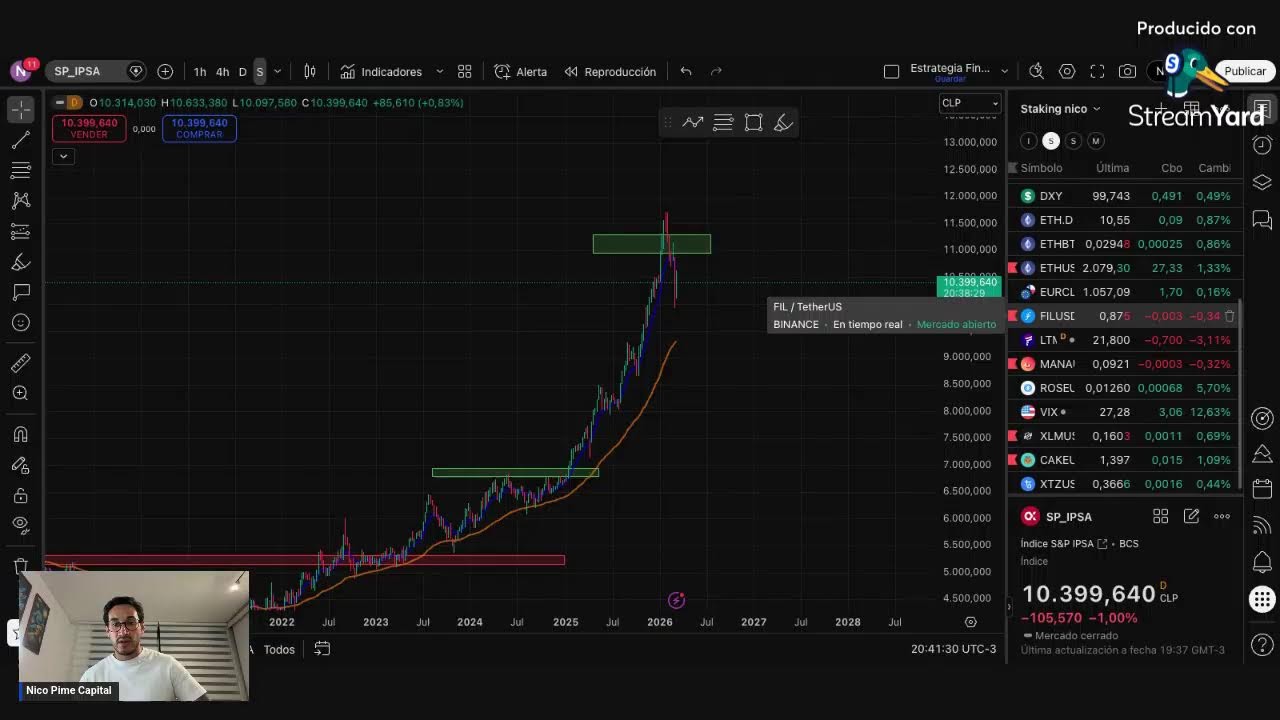Image resolution: width=1280 pixels, height=720 pixels.
Task: Sort watchlist by Símbolo column
Action: point(1041,168)
